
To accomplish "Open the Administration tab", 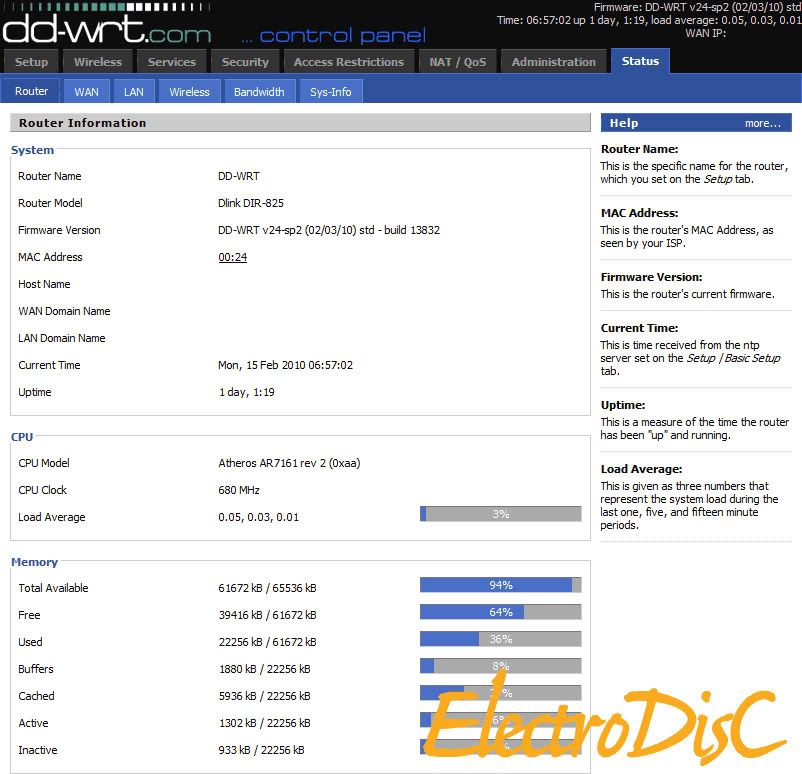I will tap(553, 62).
